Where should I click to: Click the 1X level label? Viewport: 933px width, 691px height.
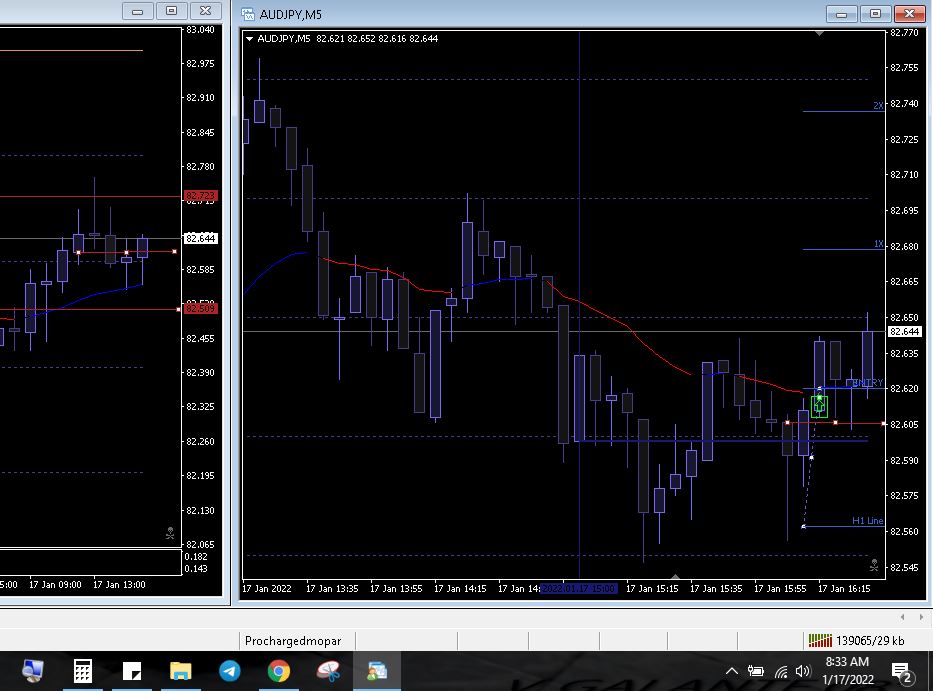878,244
